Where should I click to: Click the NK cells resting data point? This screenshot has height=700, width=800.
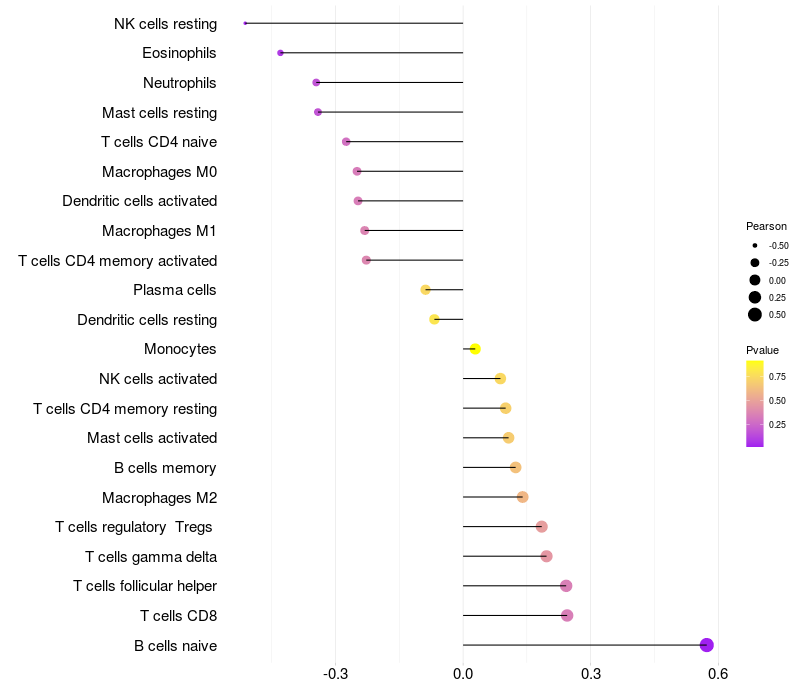[x=245, y=23]
